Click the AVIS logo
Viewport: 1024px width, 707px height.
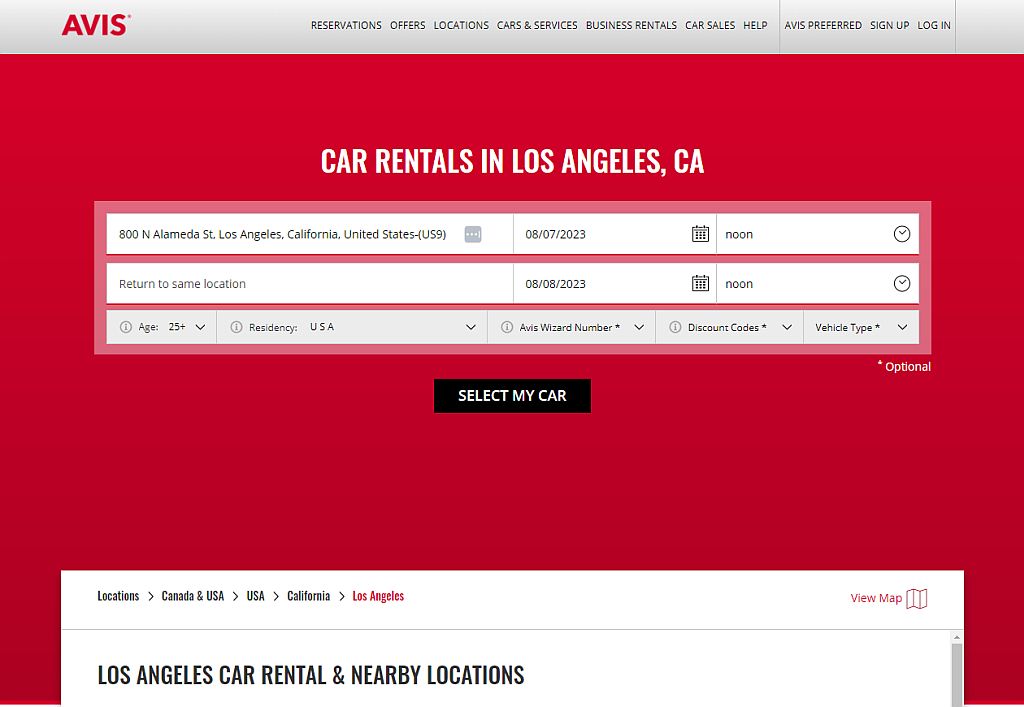tap(93, 25)
